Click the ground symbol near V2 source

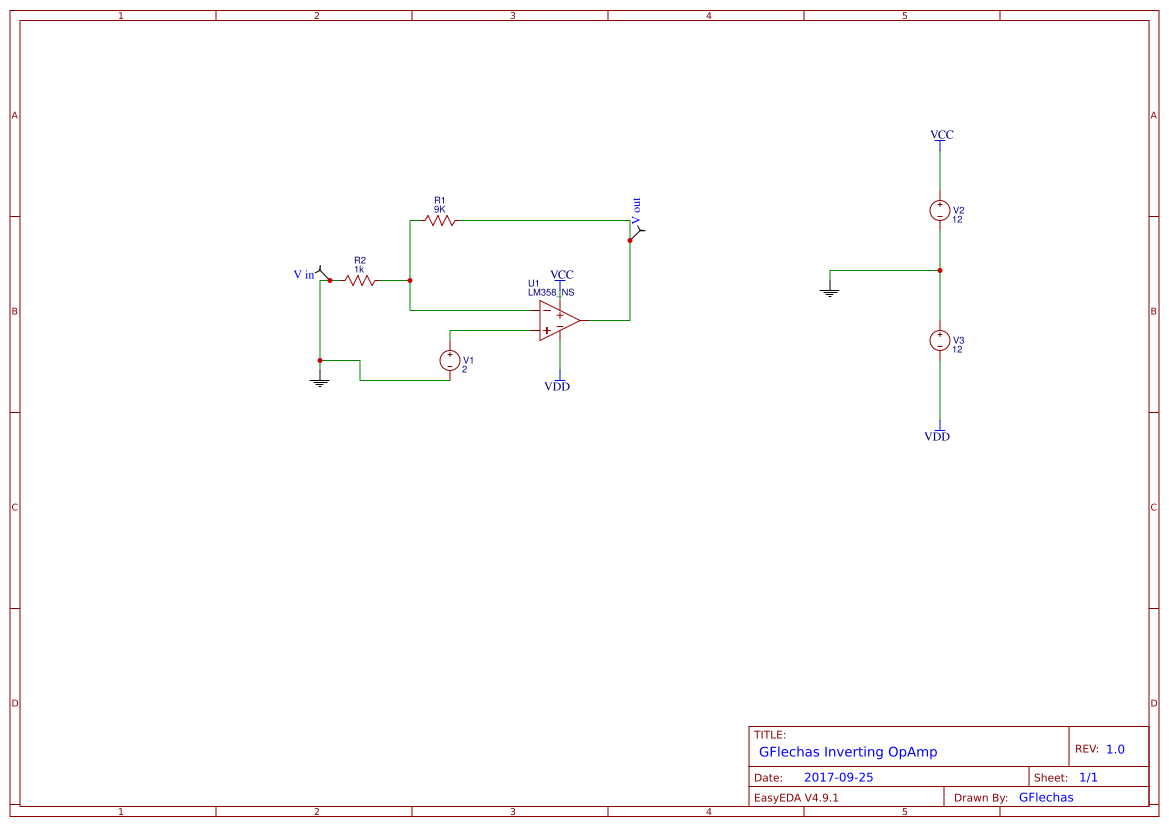829,290
